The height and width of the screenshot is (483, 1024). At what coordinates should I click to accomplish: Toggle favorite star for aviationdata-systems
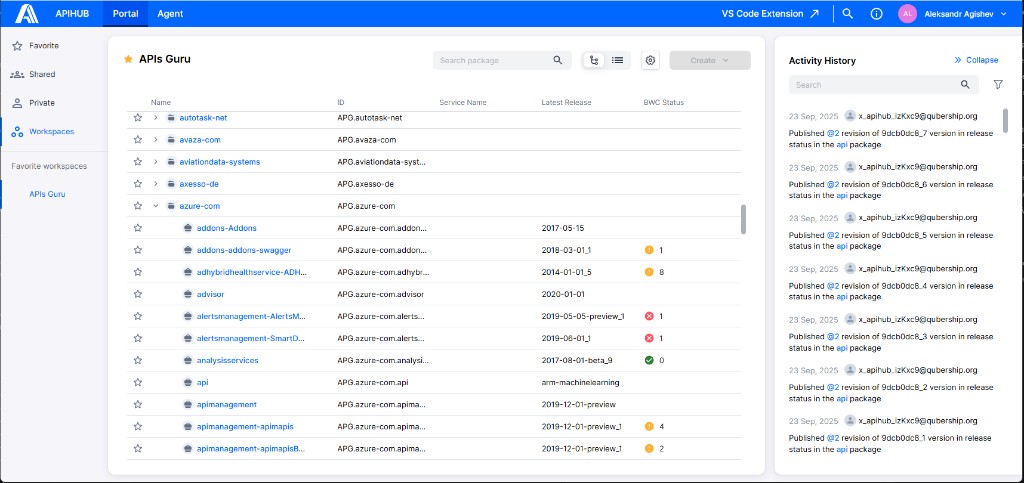138,161
